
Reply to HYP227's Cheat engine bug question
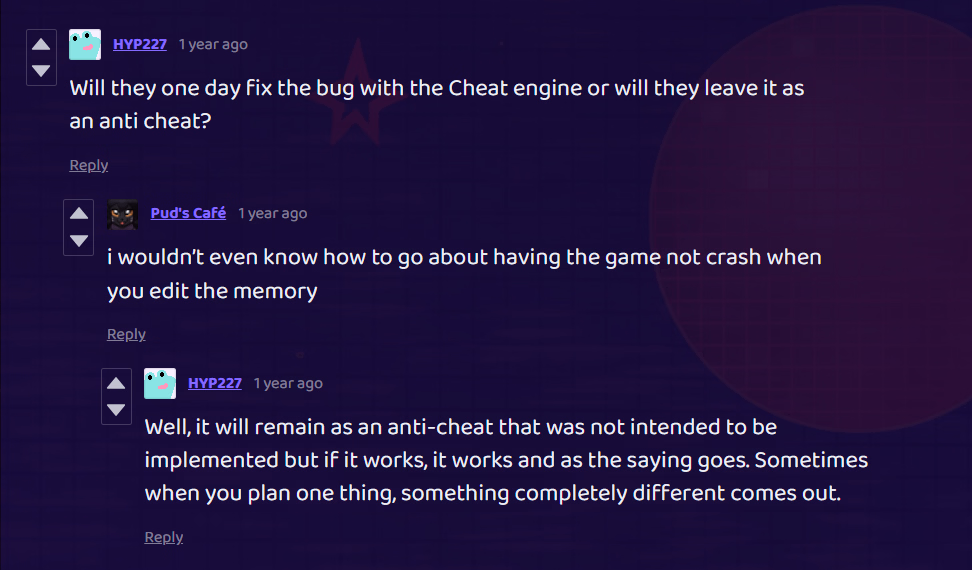(89, 165)
